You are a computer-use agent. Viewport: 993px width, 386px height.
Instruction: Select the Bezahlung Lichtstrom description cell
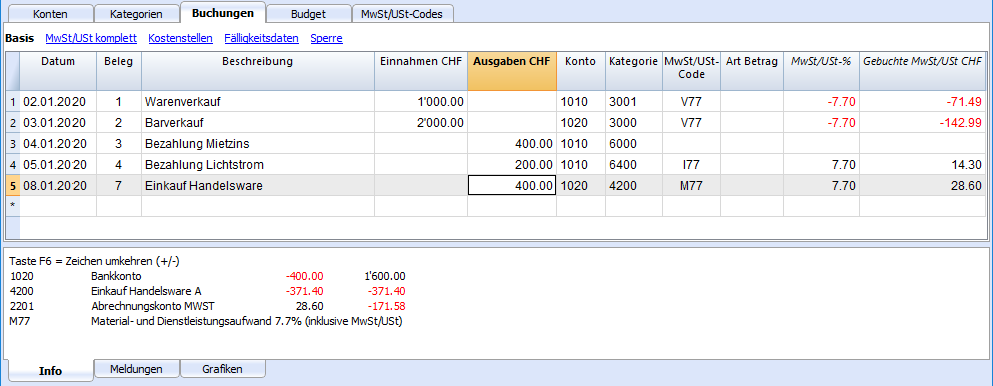pos(258,165)
